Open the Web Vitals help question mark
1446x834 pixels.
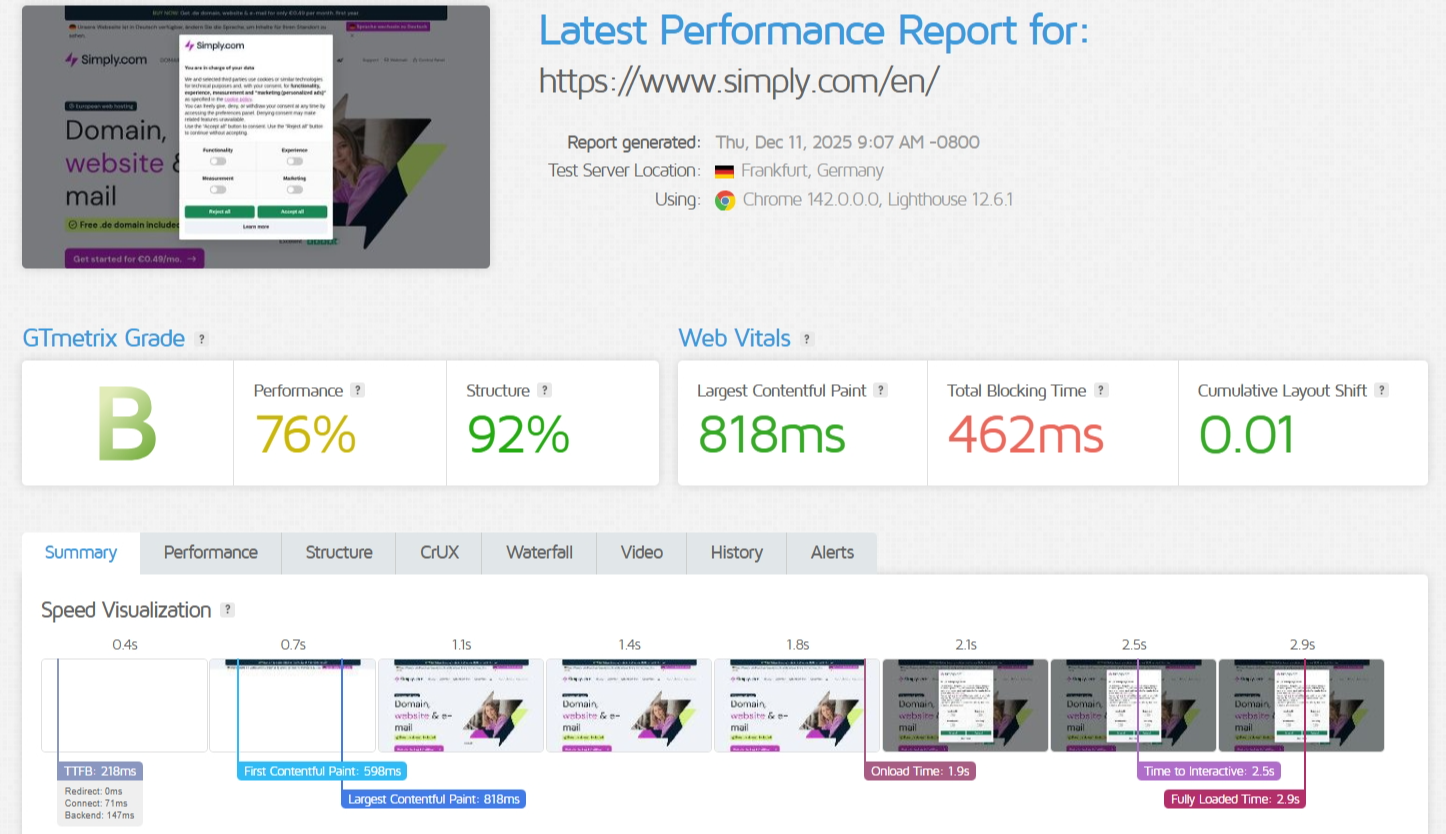coord(807,339)
